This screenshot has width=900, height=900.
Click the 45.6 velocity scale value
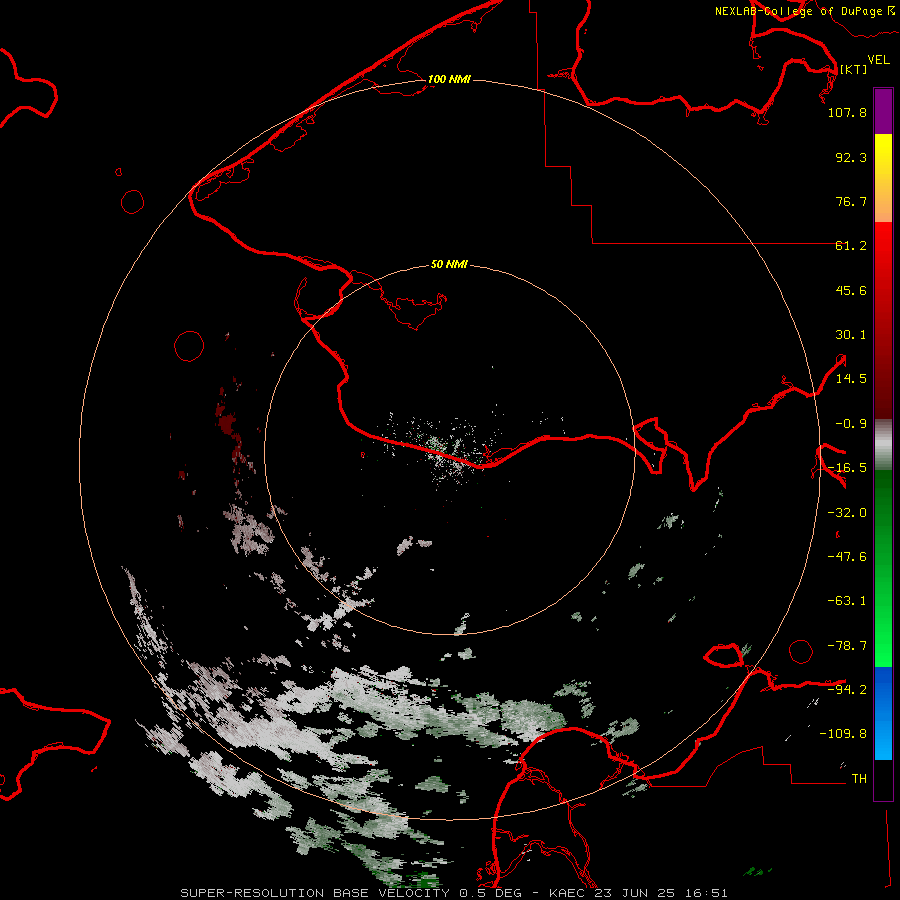tap(851, 290)
